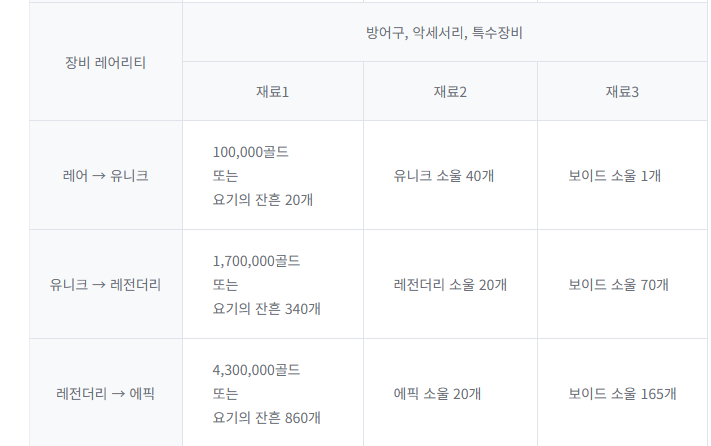
Task: Select the 레전더리 소울 20개 cell
Action: pyautogui.click(x=451, y=285)
